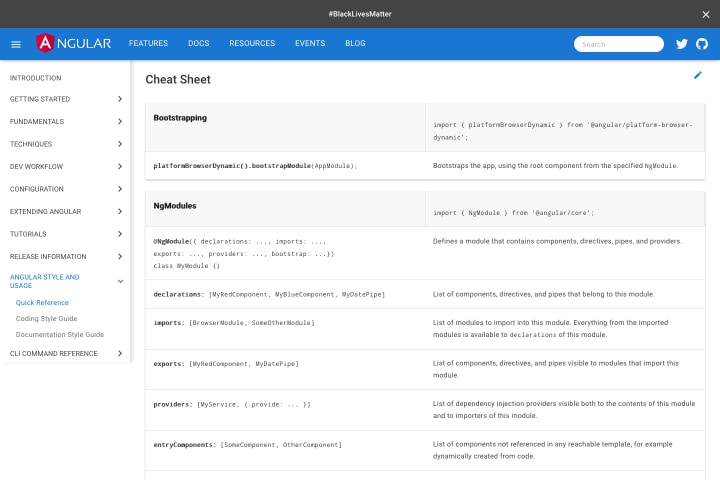720x480 pixels.
Task: Expand the CONFIGURATION section chevron
Action: point(120,189)
